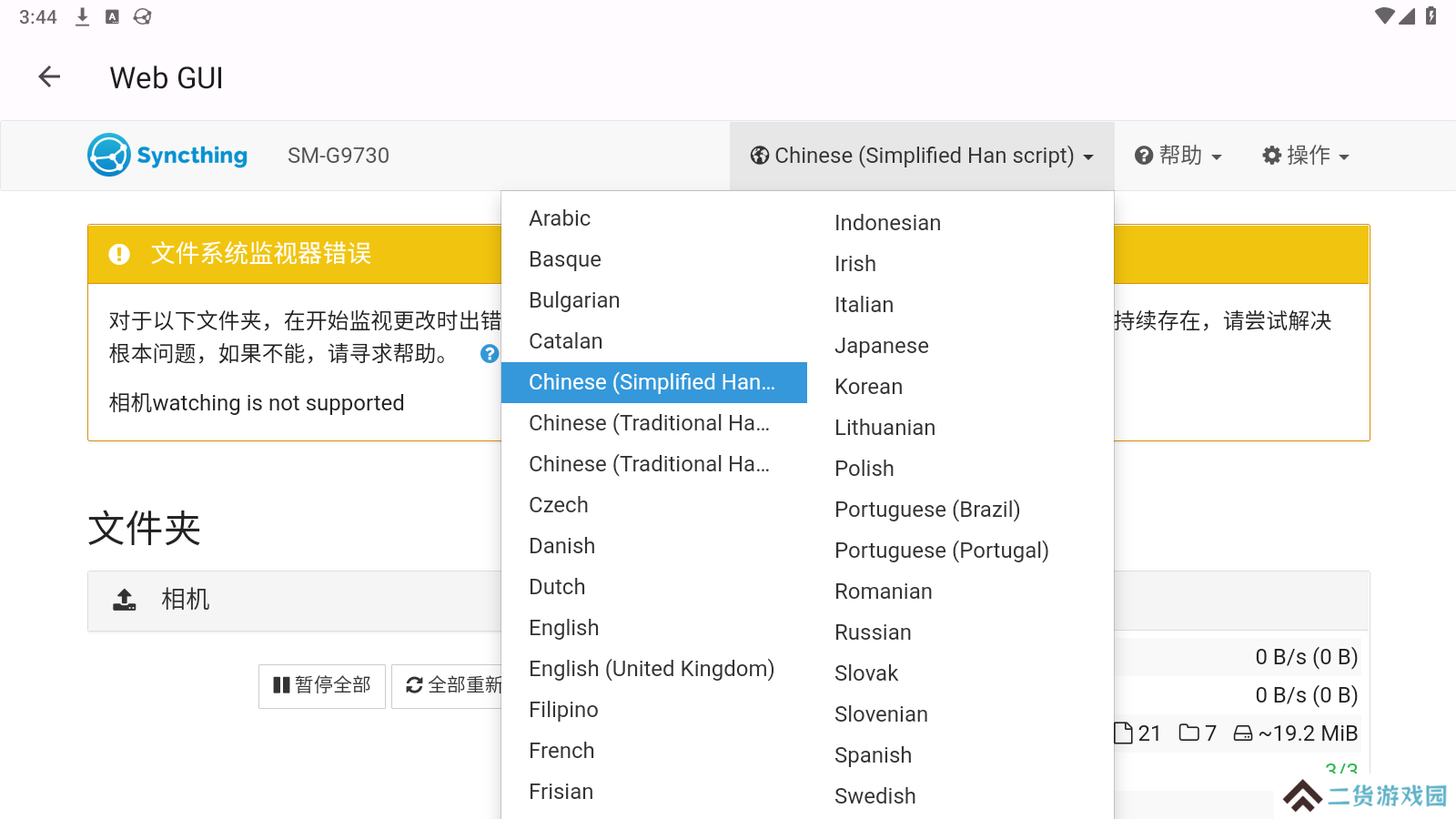Click the SM-G9730 device name
1456x819 pixels.
coord(339,156)
